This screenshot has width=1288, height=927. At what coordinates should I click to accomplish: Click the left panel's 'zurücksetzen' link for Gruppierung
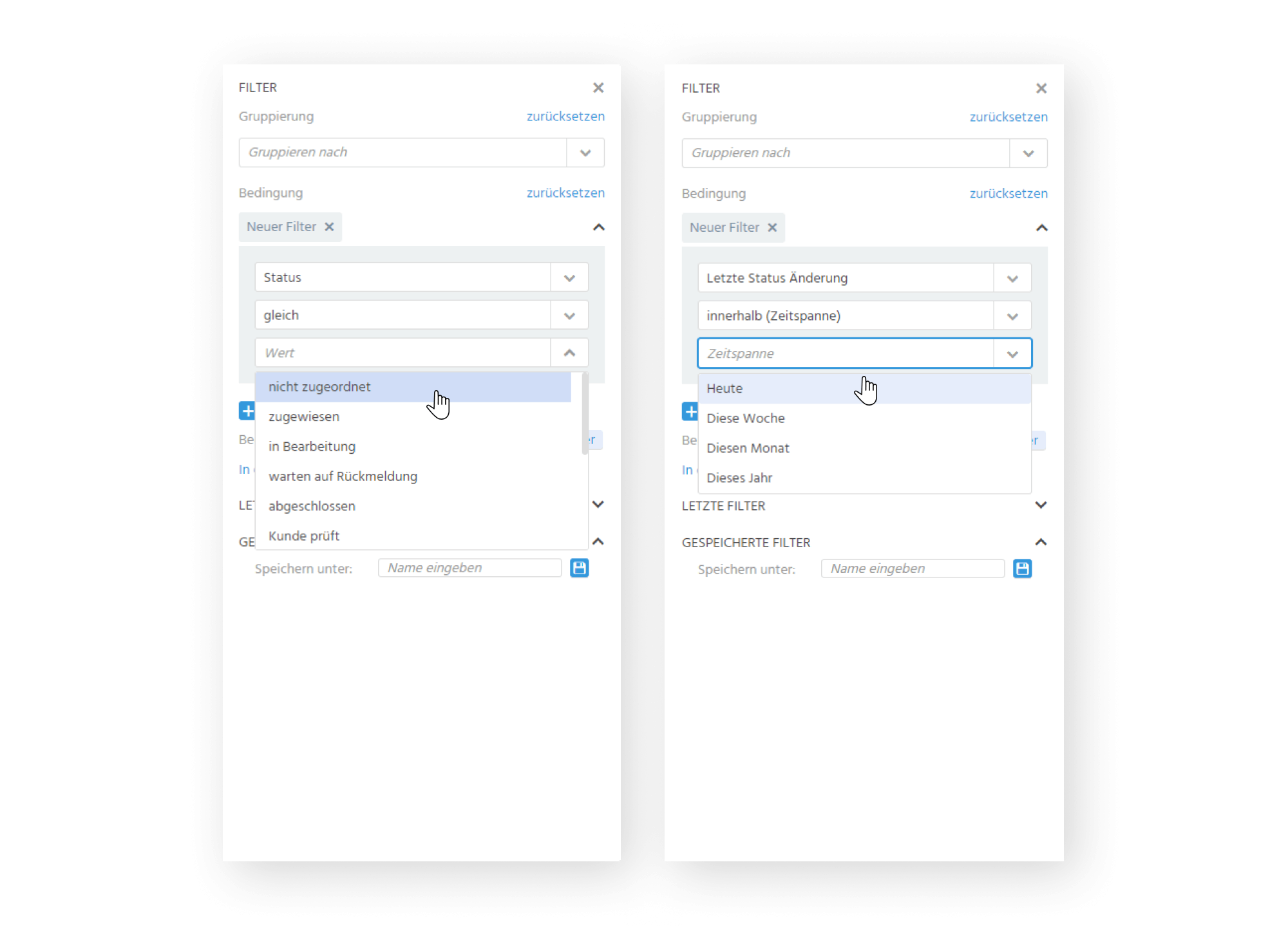point(565,117)
